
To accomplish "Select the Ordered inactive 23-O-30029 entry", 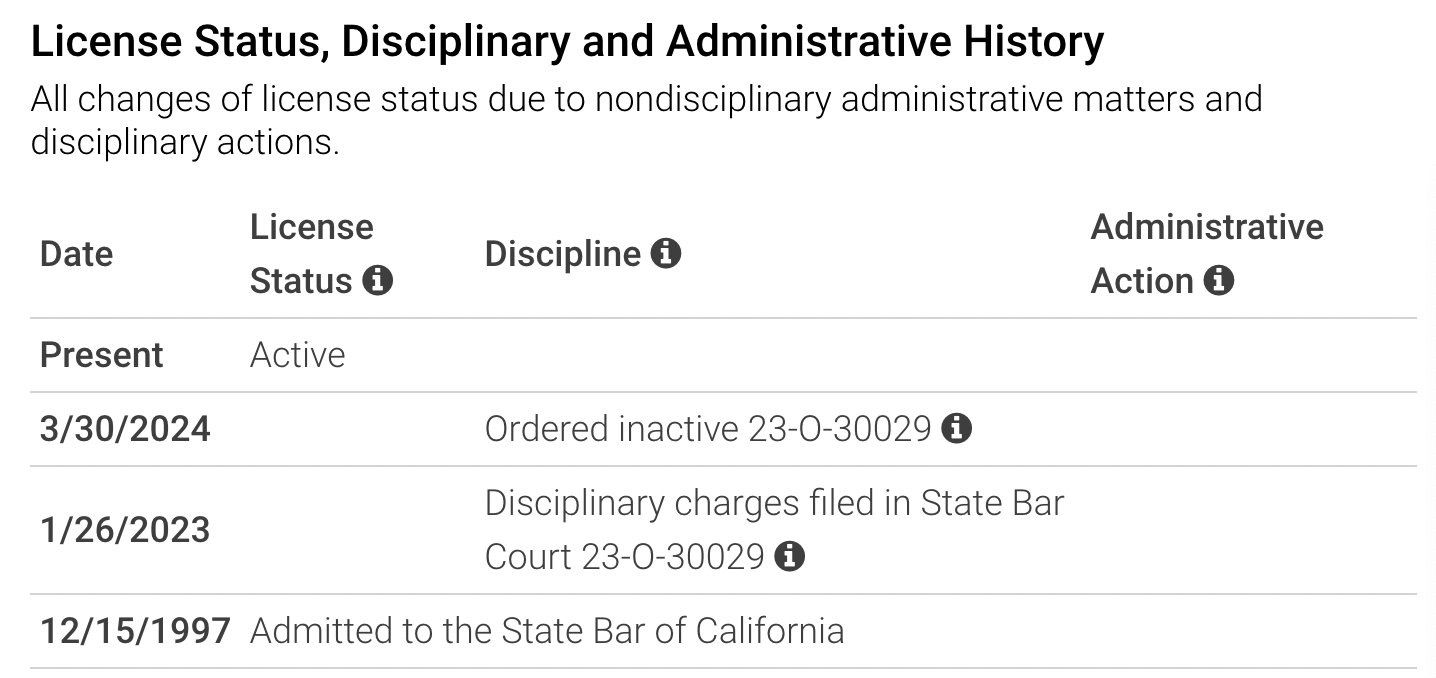I will (708, 429).
